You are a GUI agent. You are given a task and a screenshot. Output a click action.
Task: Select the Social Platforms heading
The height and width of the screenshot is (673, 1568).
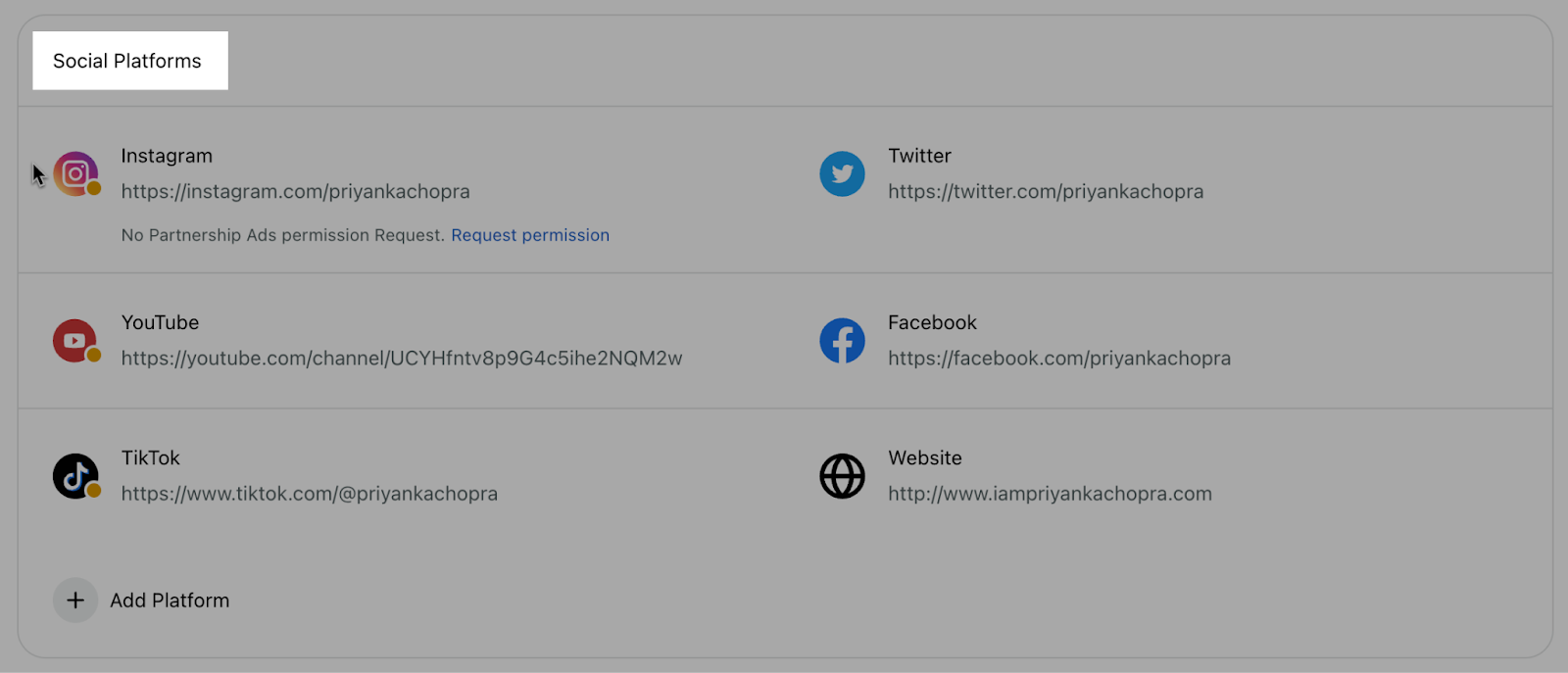[x=127, y=61]
